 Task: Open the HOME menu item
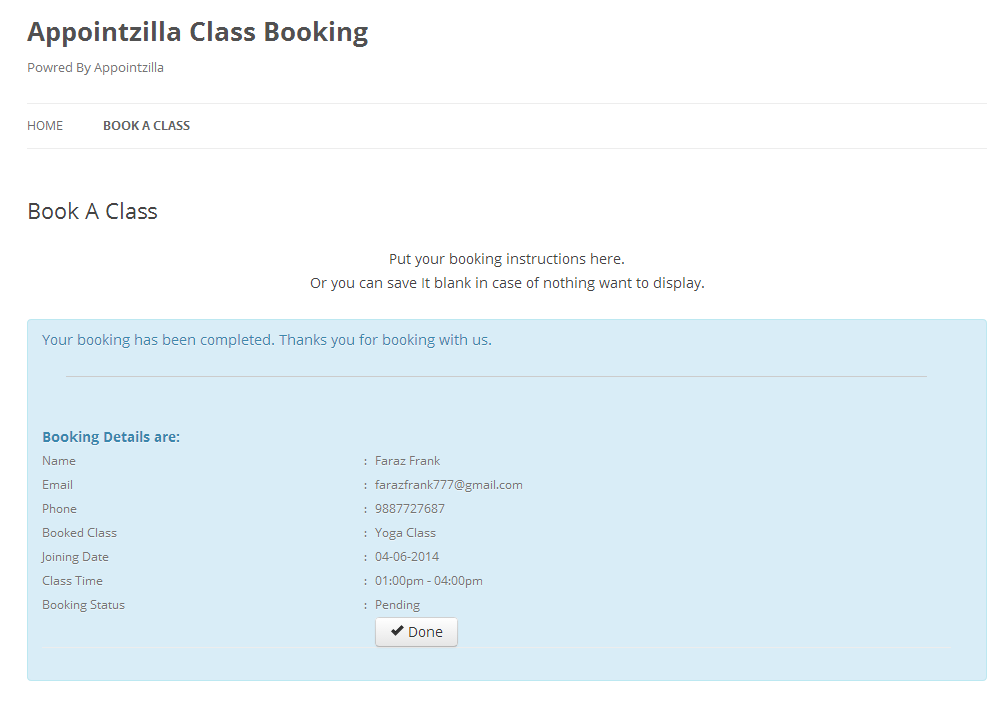point(45,126)
